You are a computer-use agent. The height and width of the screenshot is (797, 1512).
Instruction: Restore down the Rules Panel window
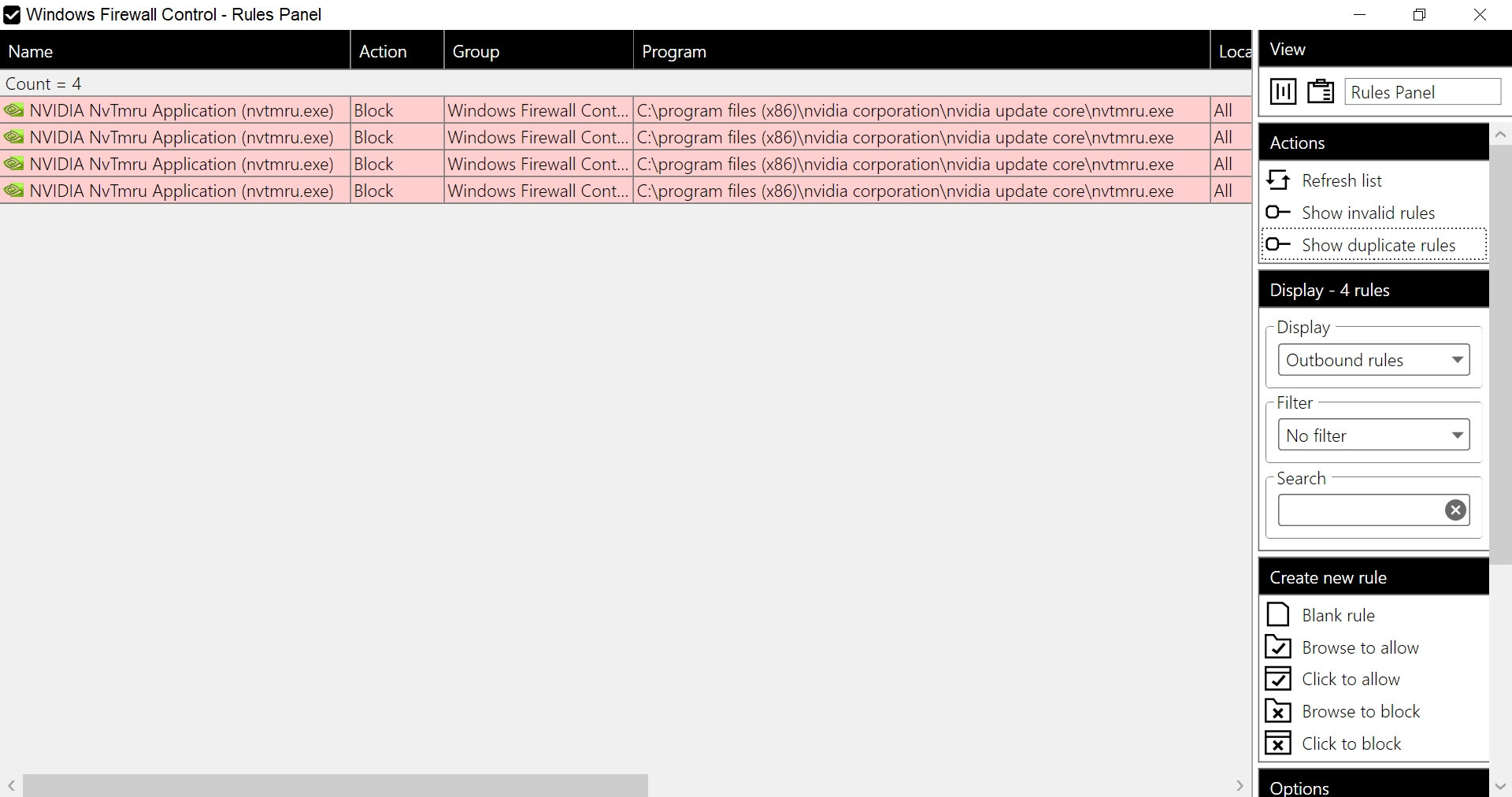pyautogui.click(x=1420, y=15)
